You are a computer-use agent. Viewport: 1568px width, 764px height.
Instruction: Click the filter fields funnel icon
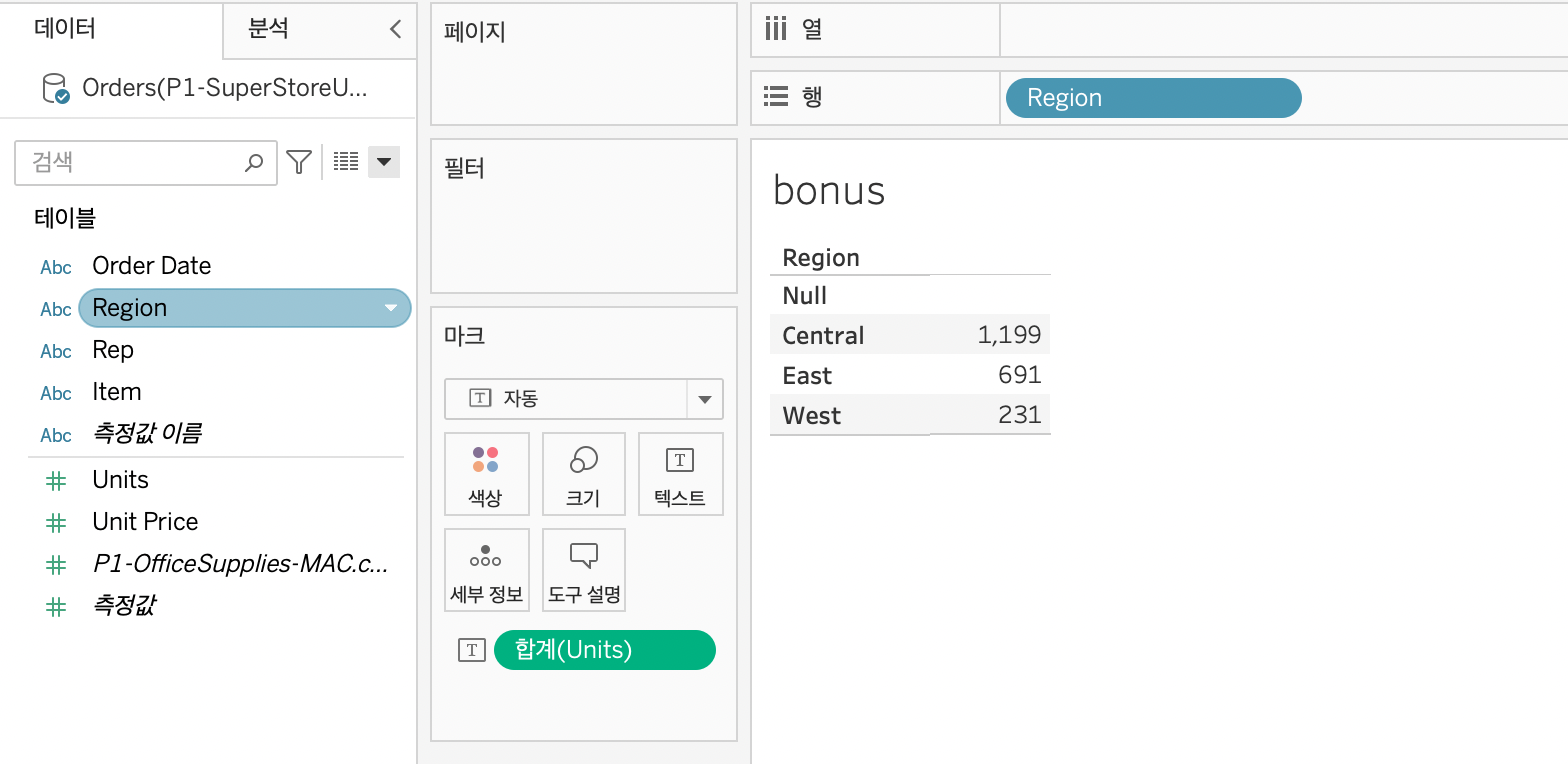[299, 162]
